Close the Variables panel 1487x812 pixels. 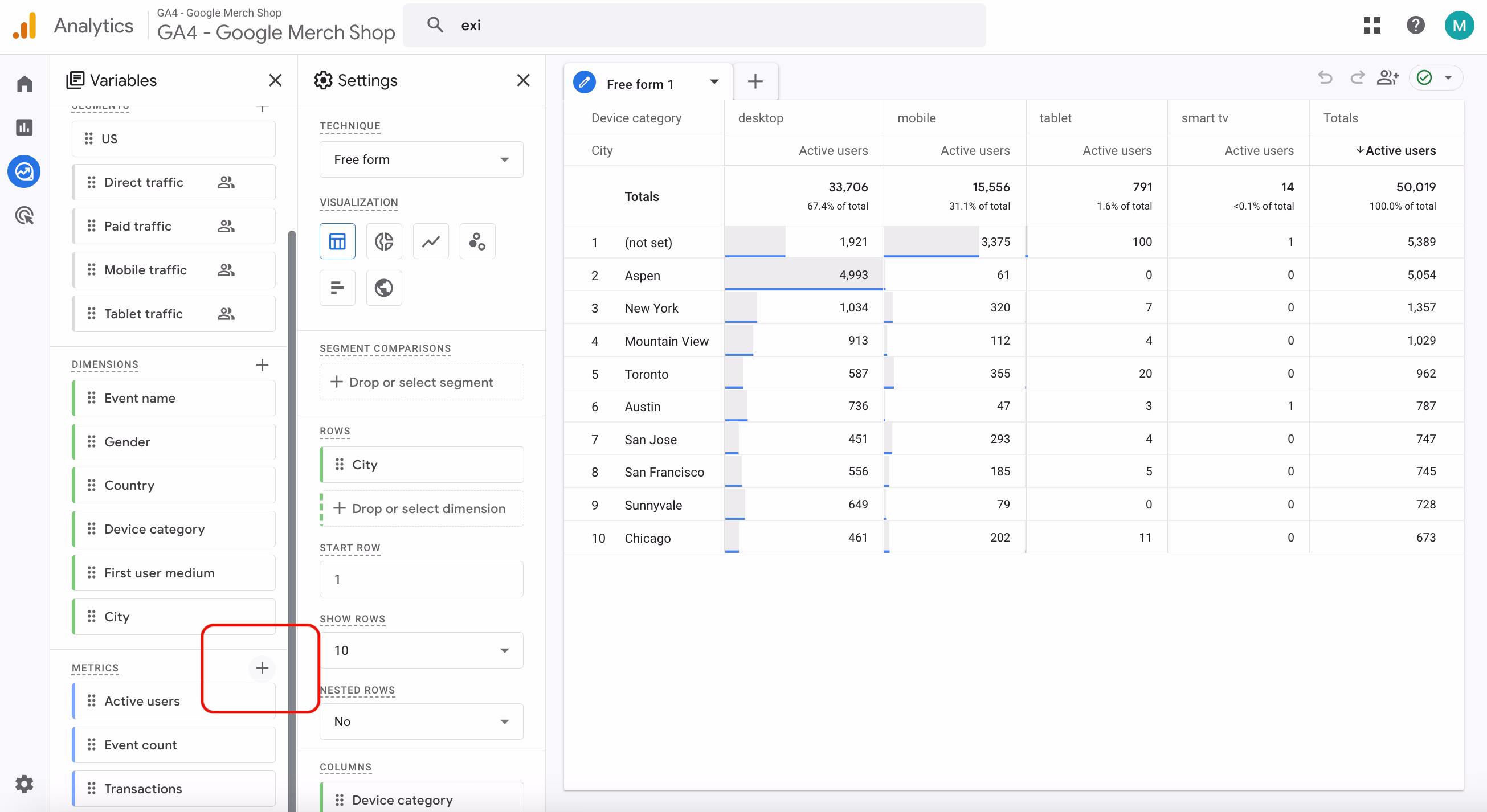(x=275, y=80)
